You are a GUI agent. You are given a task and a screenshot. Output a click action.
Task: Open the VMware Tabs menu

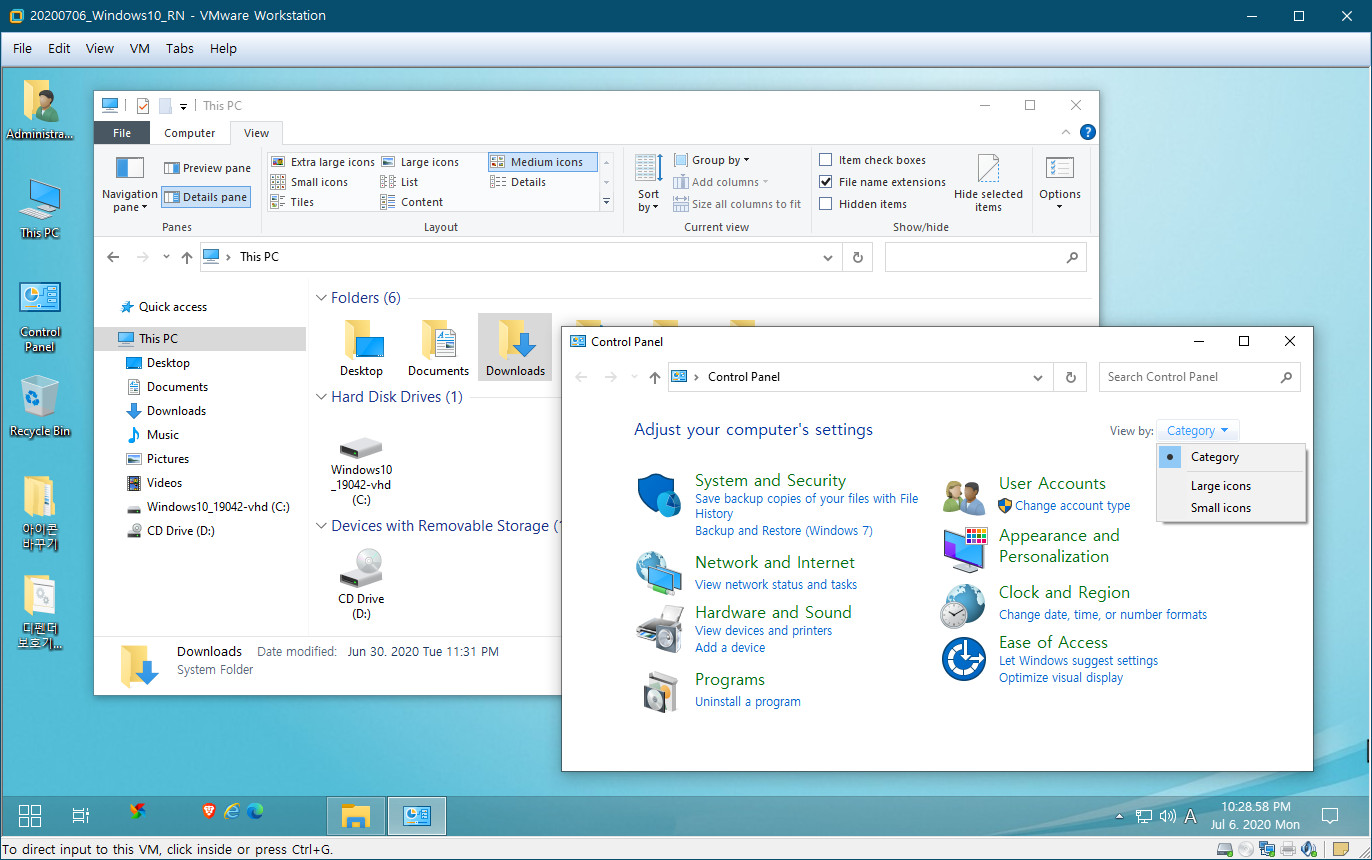coord(180,48)
